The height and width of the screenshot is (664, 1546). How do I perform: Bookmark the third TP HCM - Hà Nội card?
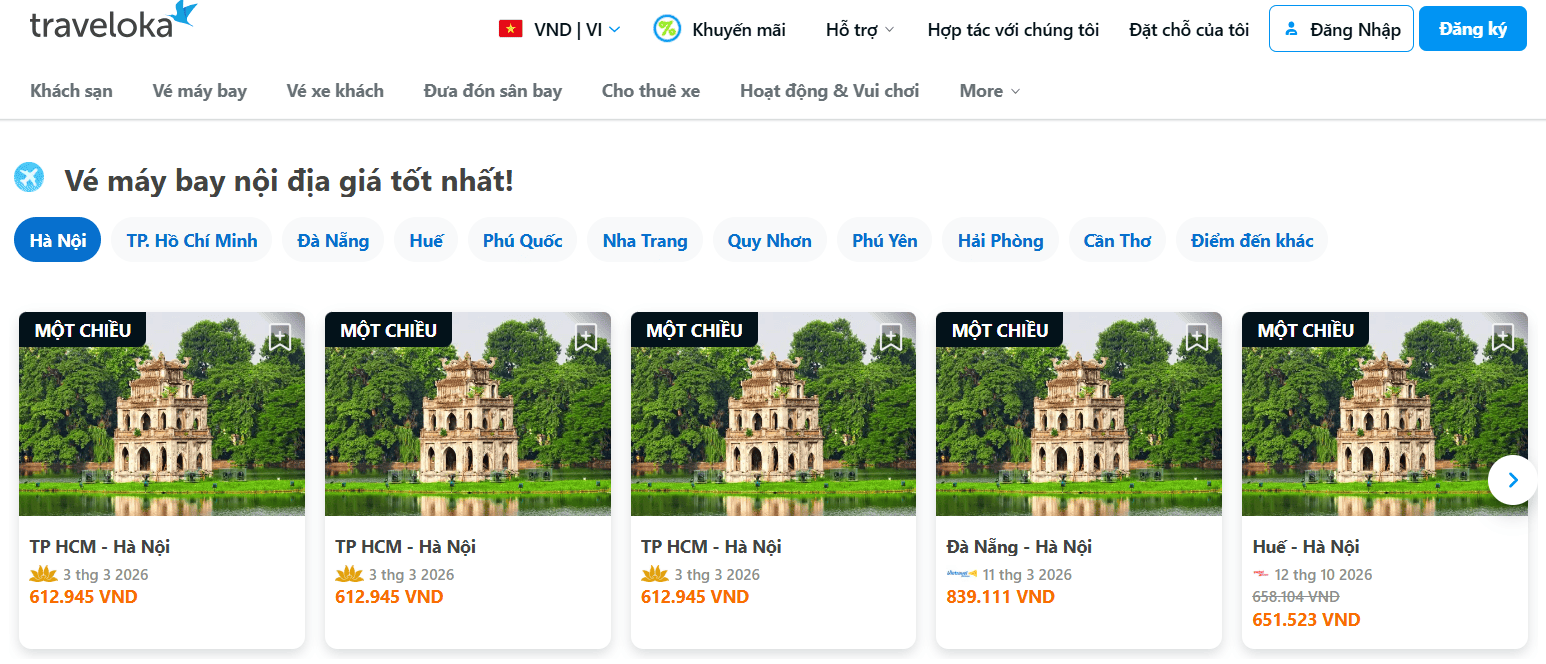point(891,338)
